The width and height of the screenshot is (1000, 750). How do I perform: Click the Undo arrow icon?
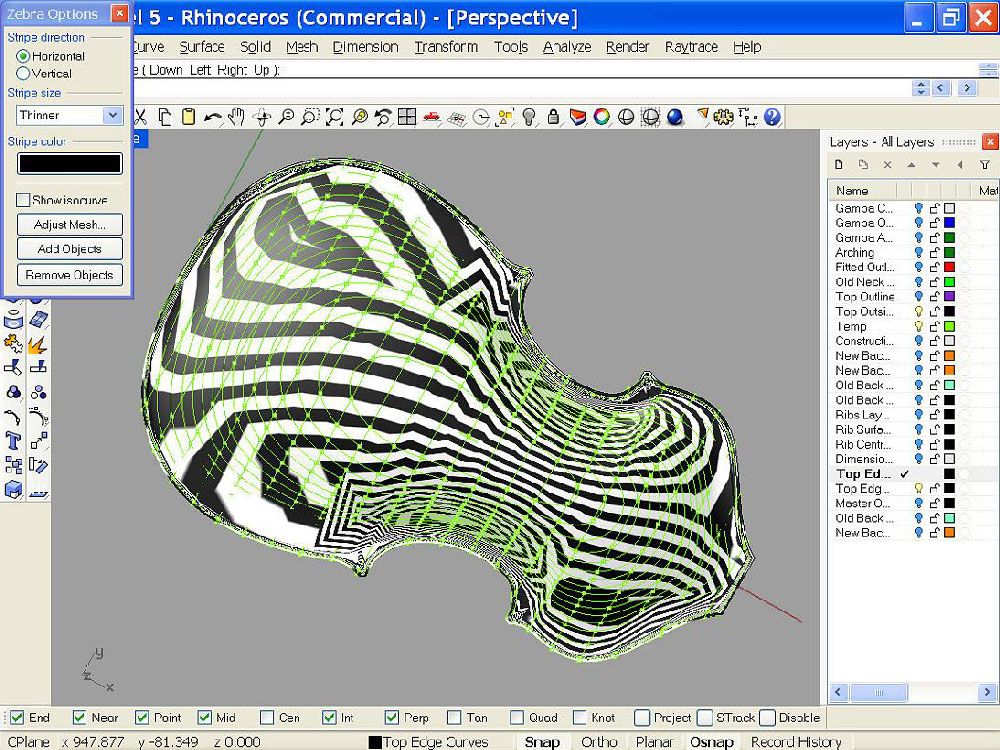coord(212,117)
